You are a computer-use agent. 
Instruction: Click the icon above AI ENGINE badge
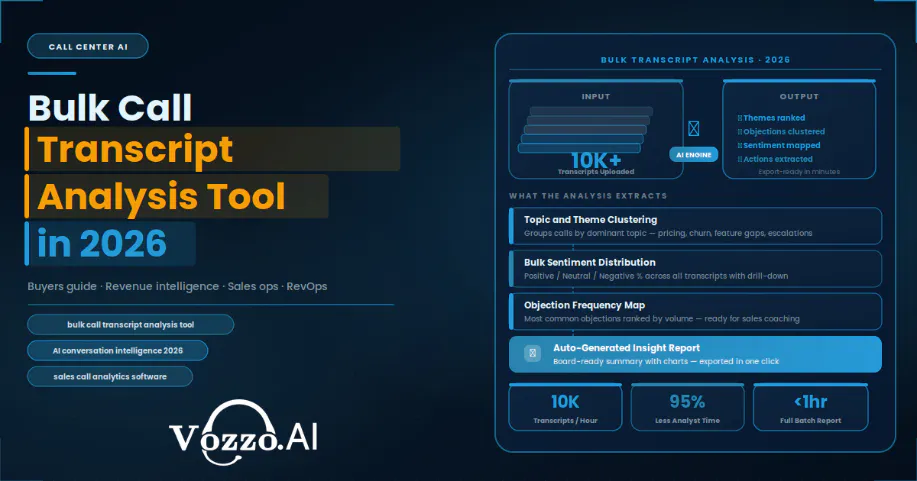[x=694, y=128]
